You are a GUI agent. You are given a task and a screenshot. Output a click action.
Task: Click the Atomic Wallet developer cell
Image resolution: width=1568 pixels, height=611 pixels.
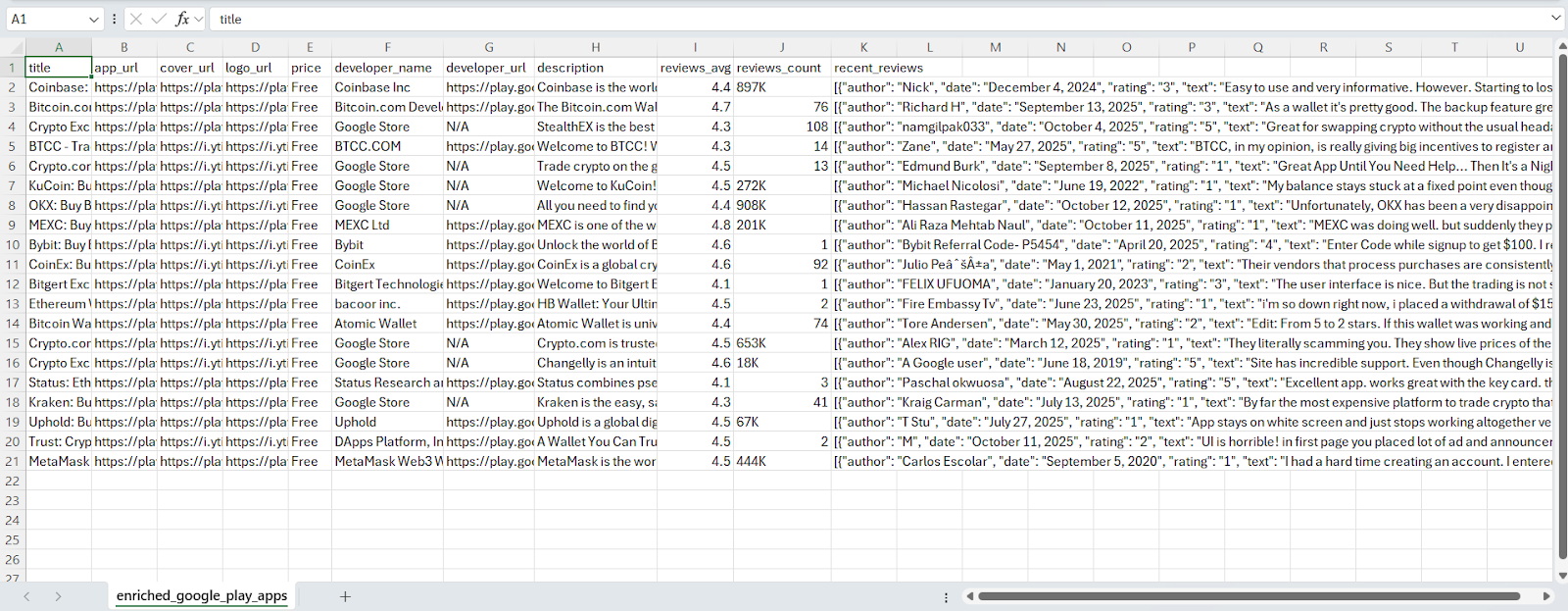point(387,324)
